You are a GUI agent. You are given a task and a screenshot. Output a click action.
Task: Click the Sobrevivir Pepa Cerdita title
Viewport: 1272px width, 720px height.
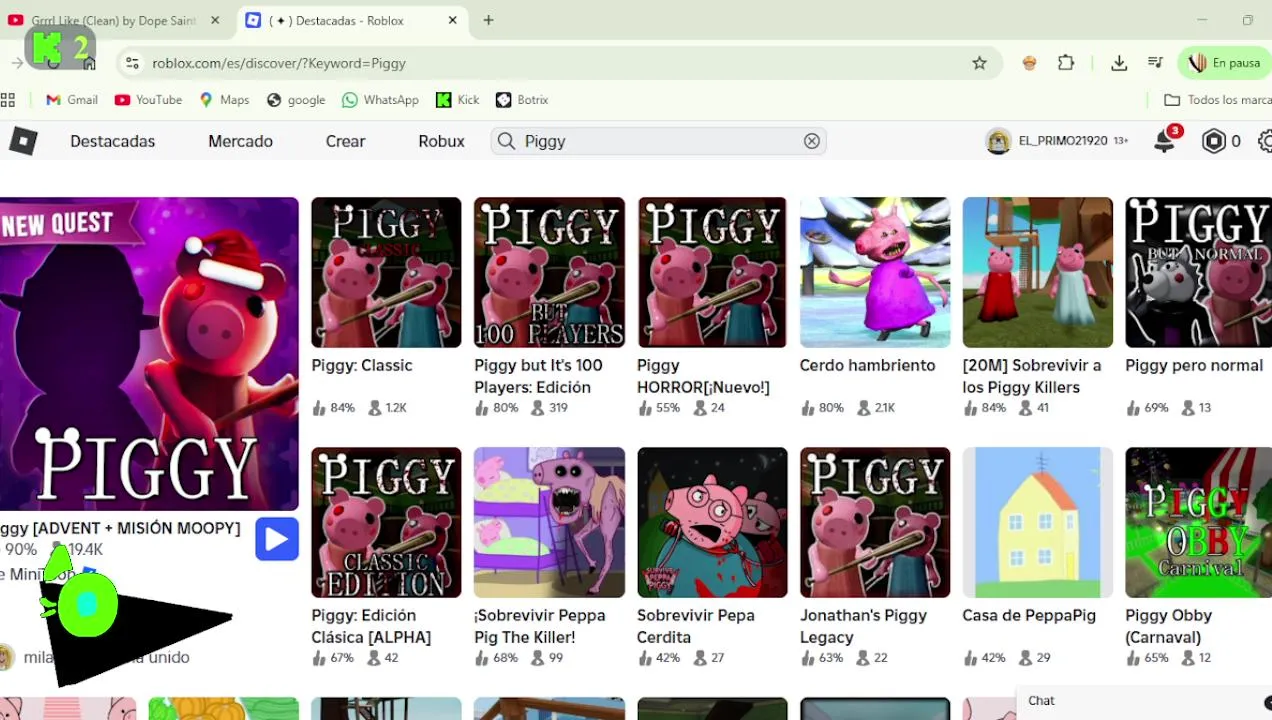[695, 626]
